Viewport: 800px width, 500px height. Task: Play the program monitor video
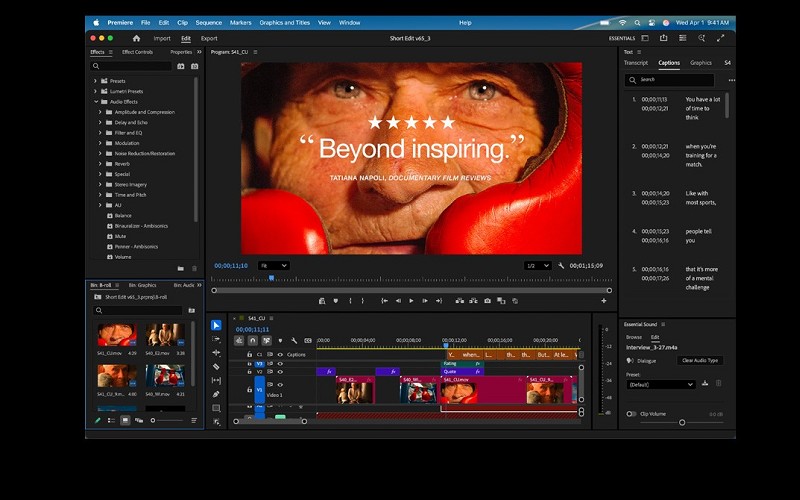[411, 301]
